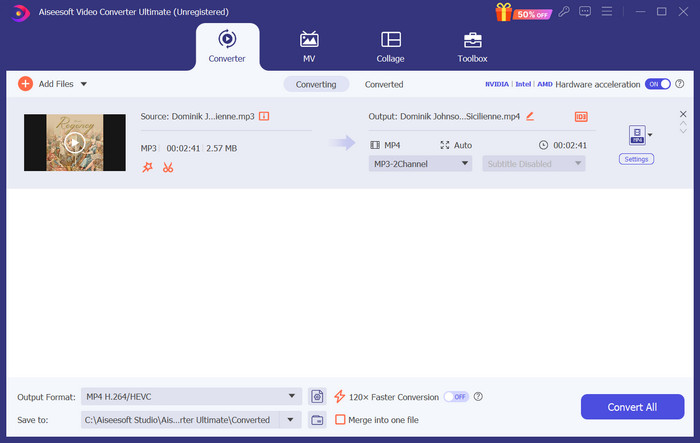Viewport: 700px width, 443px height.
Task: Click the Aiseesoft app logo
Action: click(x=20, y=13)
